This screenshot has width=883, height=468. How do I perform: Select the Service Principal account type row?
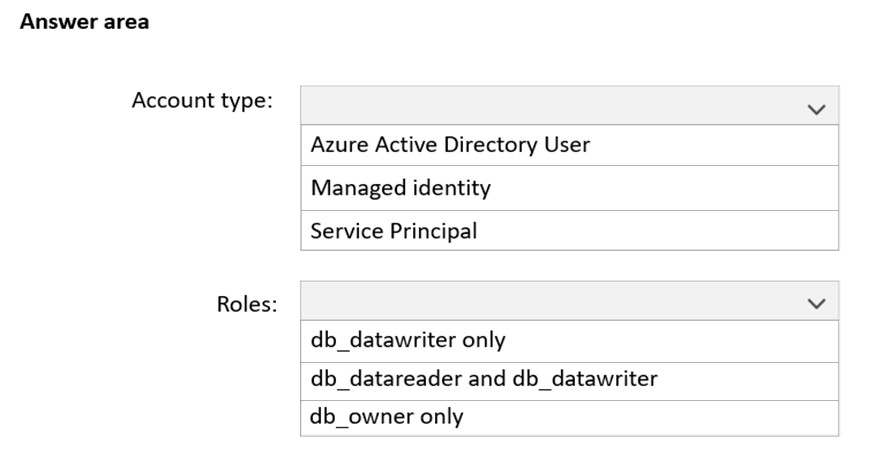569,230
